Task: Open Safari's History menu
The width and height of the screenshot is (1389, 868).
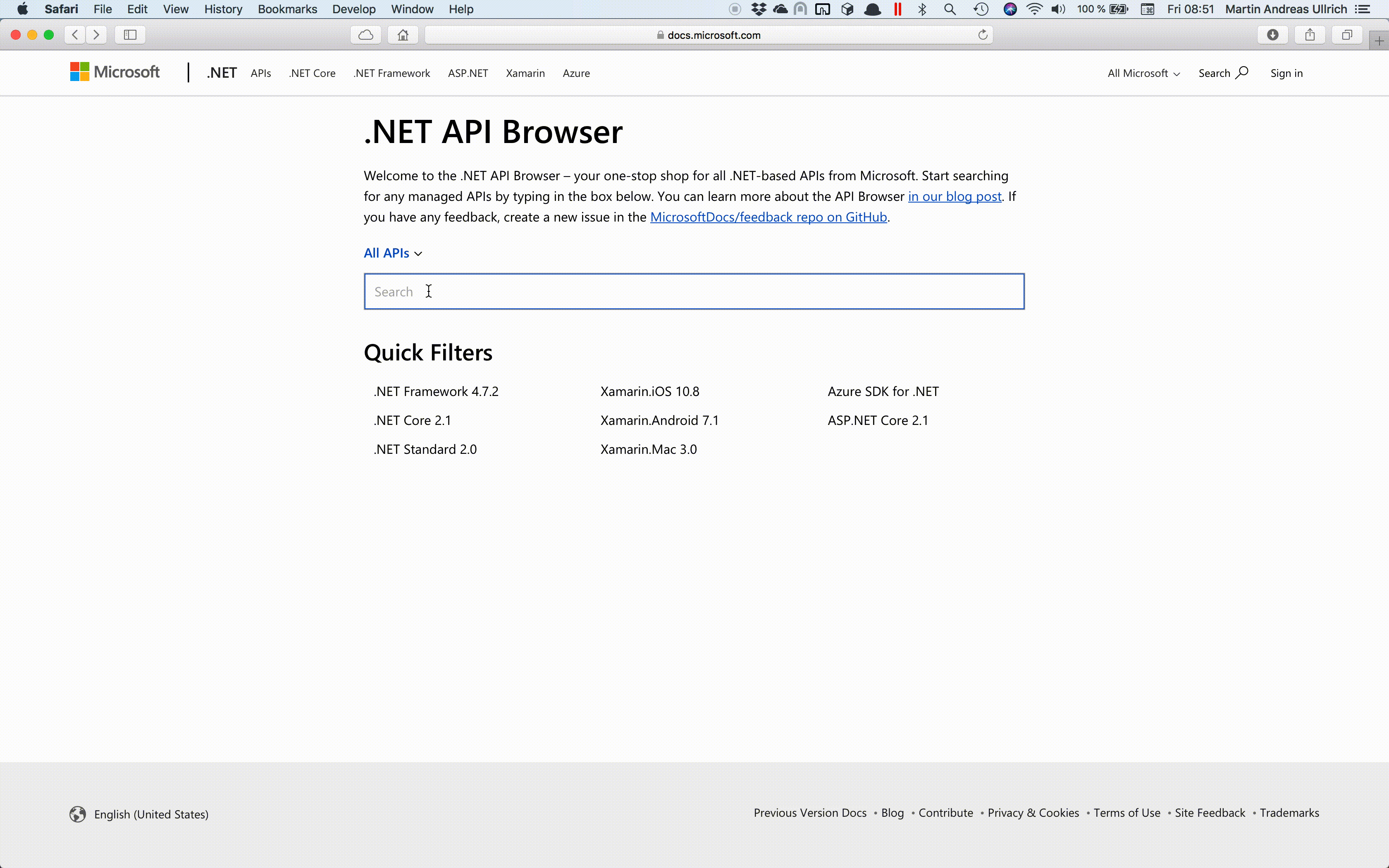Action: [223, 9]
